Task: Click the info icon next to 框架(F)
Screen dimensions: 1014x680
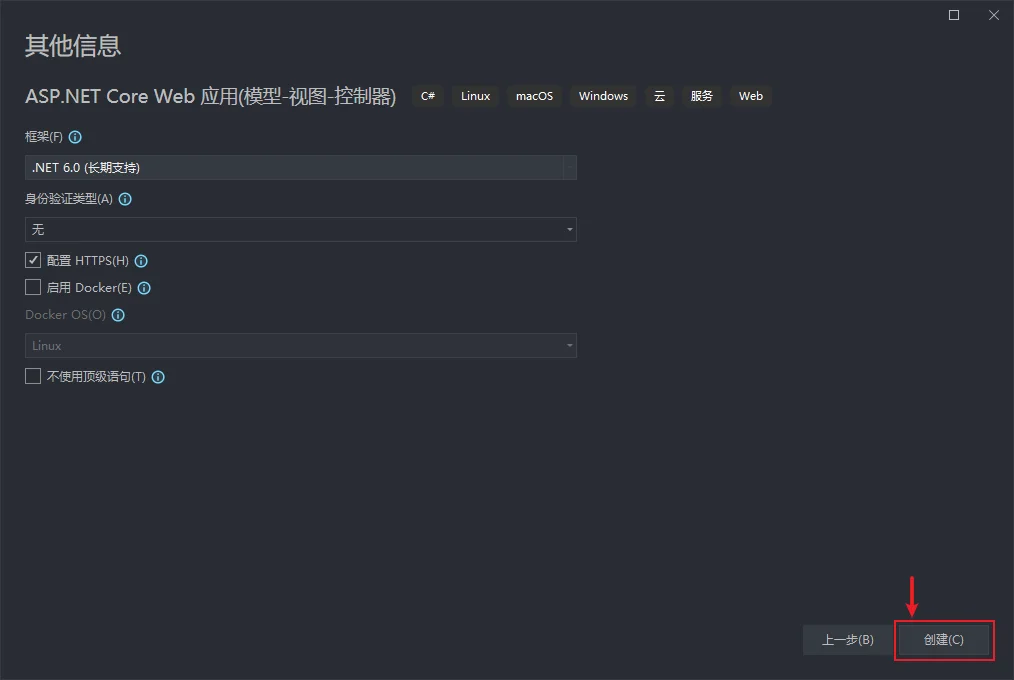Action: point(75,137)
